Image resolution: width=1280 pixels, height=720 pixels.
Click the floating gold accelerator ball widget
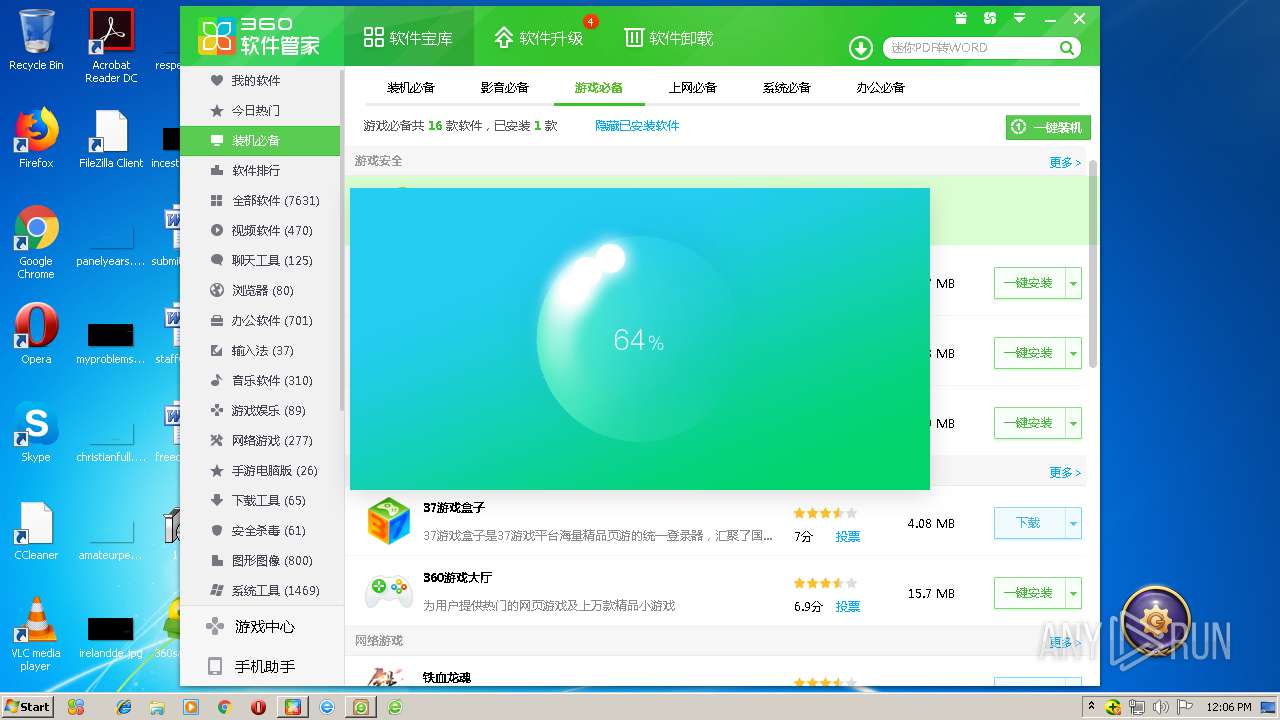tap(1156, 620)
